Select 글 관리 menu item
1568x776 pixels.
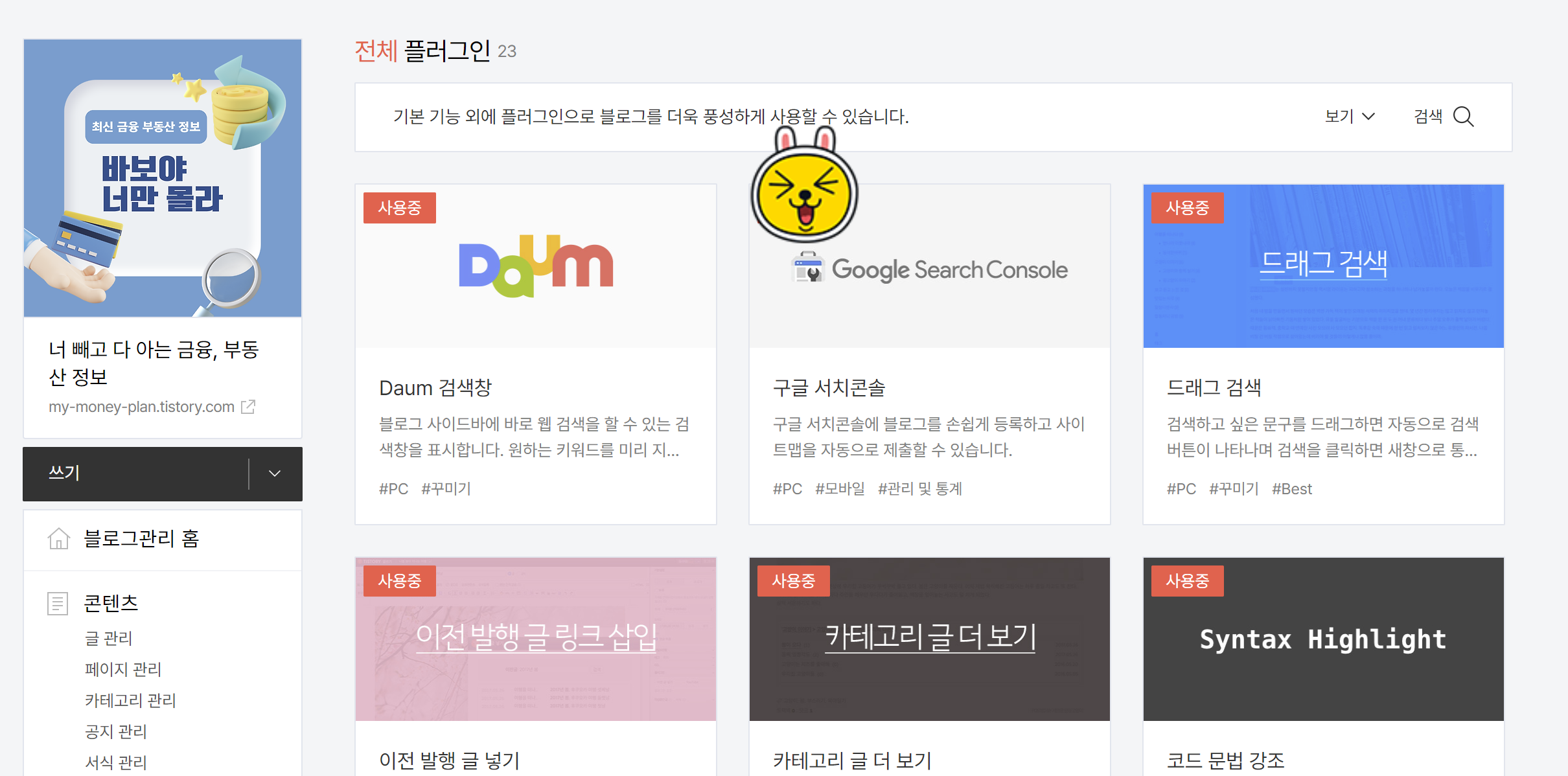(108, 639)
